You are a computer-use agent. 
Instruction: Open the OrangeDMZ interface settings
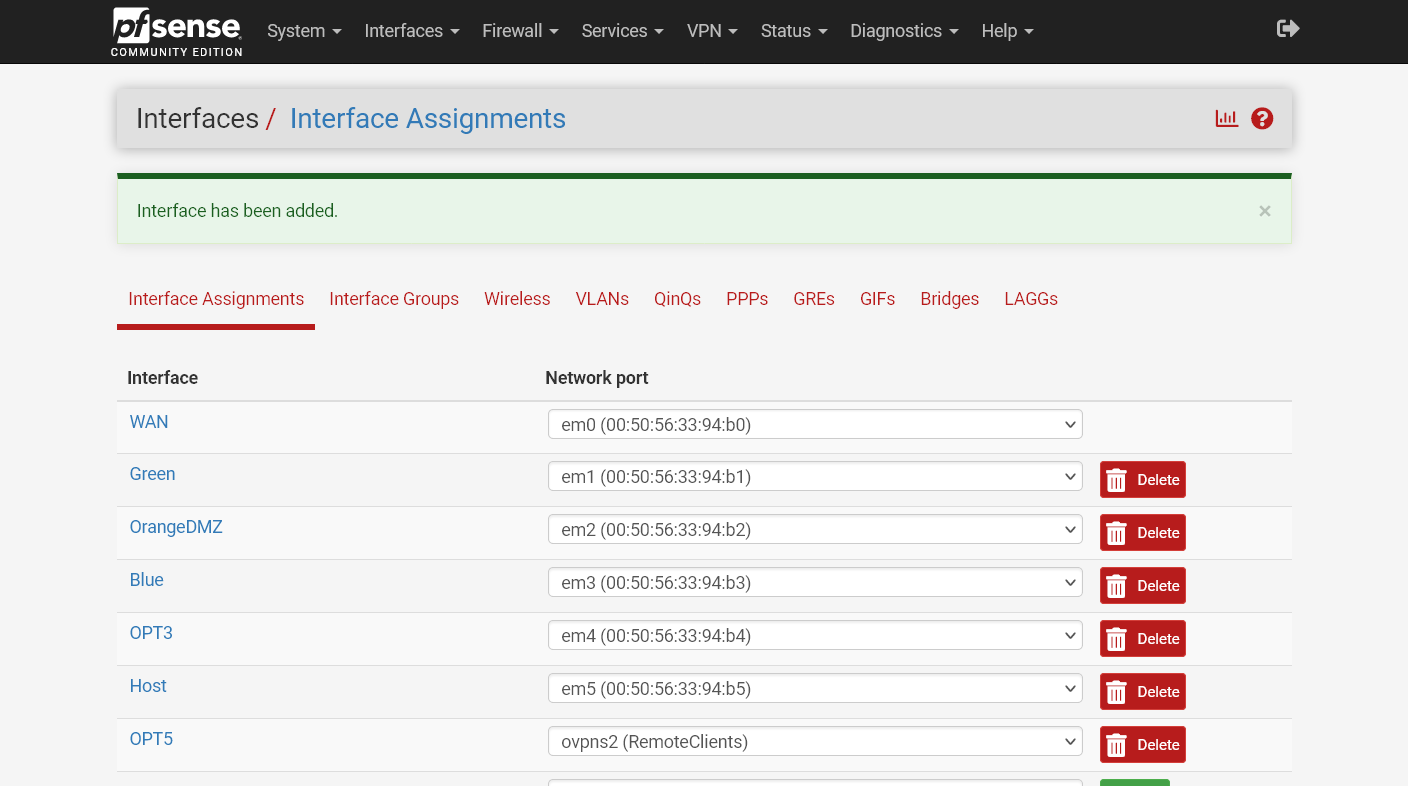[176, 526]
